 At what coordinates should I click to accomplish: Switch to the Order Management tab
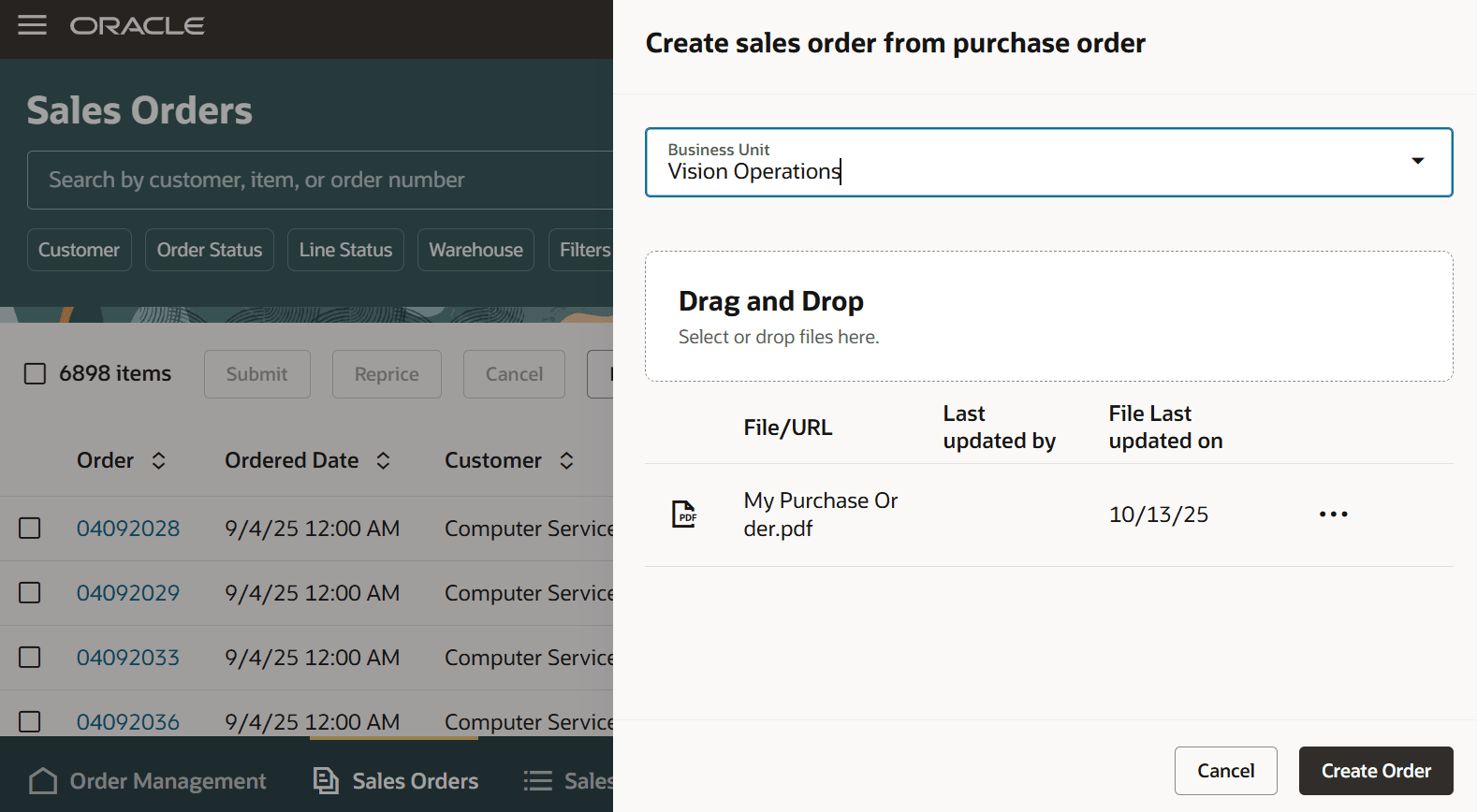coord(168,781)
